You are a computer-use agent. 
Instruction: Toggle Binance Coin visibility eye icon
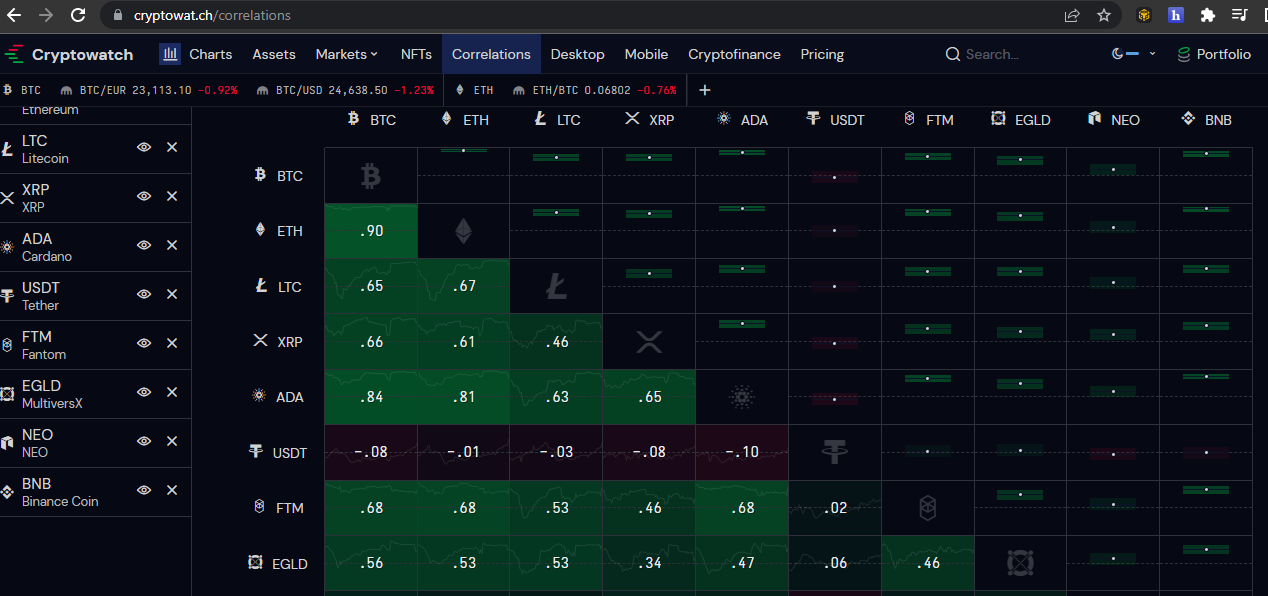pos(144,490)
